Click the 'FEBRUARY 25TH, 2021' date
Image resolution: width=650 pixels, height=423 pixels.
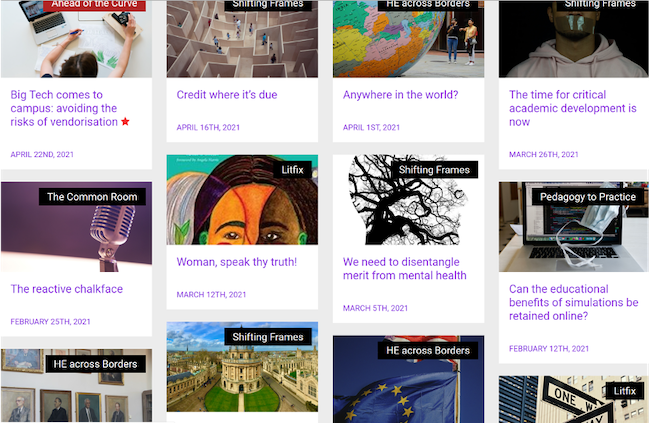tap(50, 322)
